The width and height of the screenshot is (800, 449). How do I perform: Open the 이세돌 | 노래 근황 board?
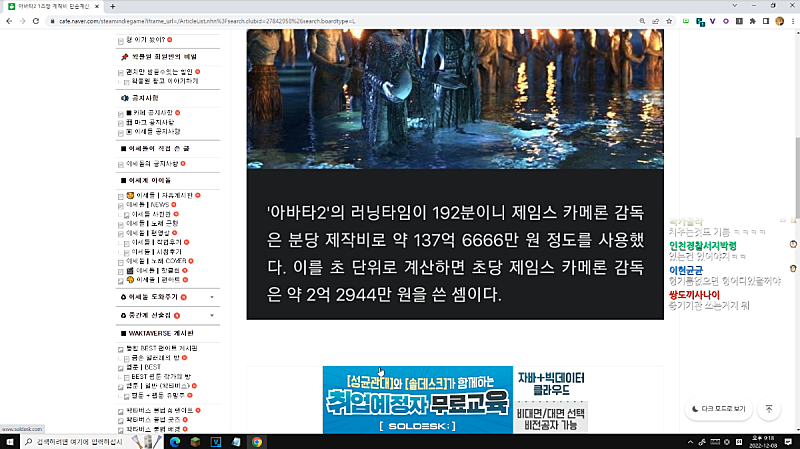tap(152, 223)
